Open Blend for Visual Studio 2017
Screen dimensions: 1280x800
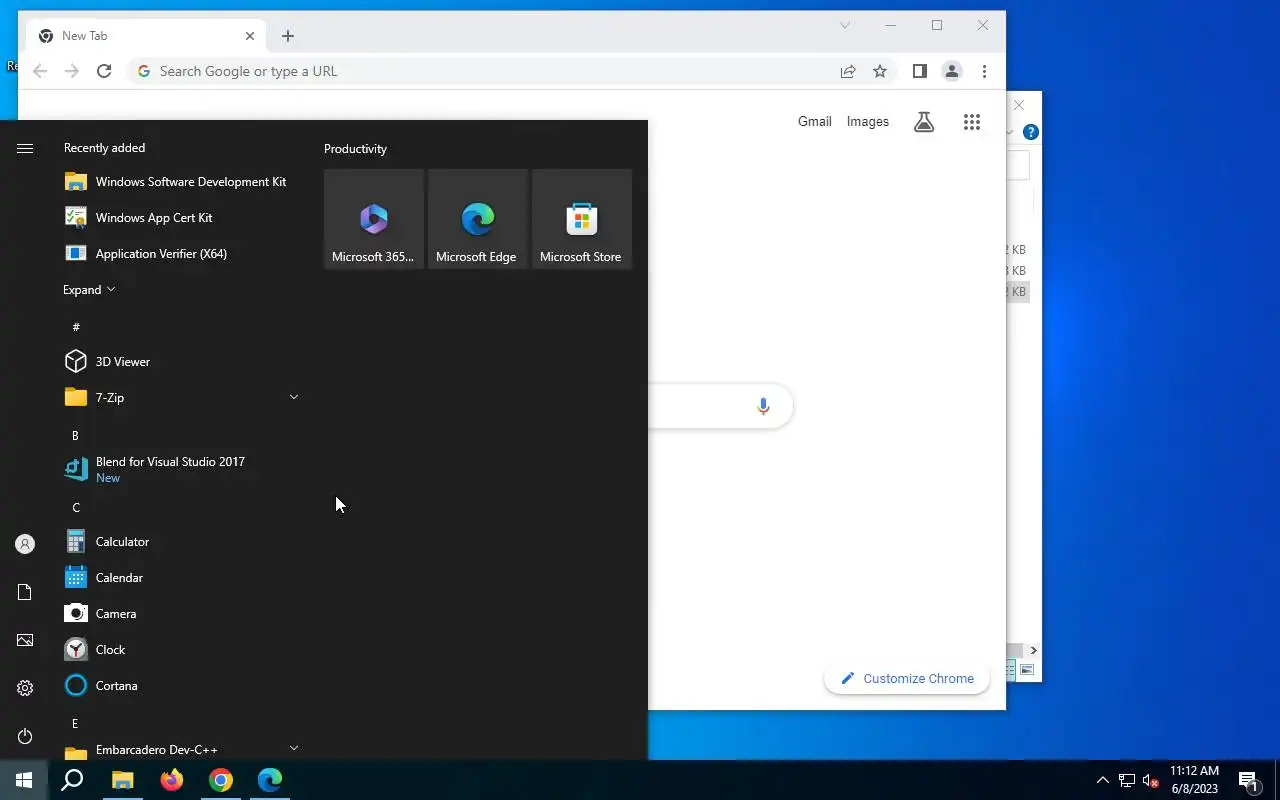(x=180, y=469)
